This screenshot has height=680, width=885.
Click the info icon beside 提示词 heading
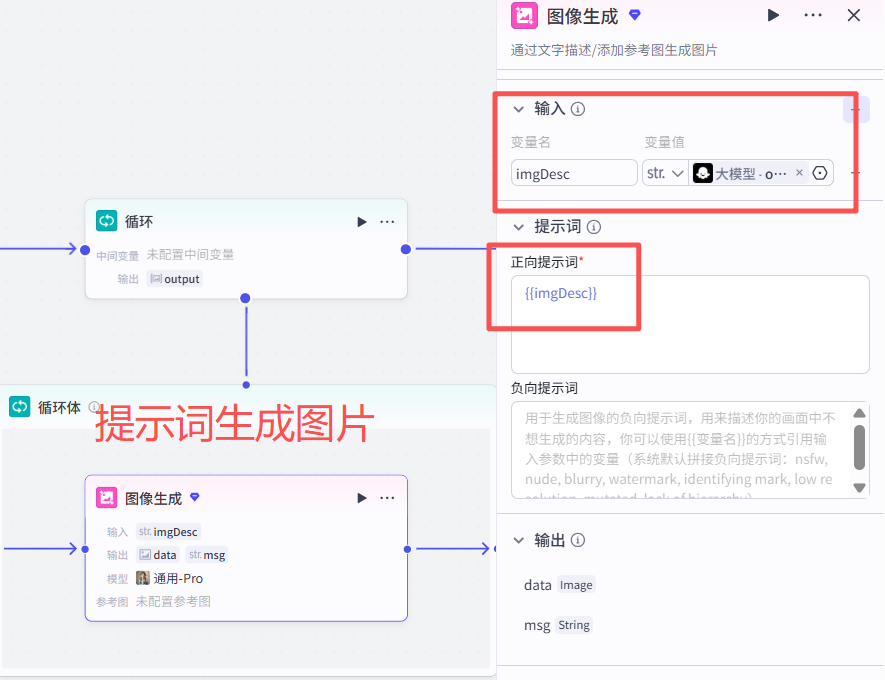click(x=595, y=227)
